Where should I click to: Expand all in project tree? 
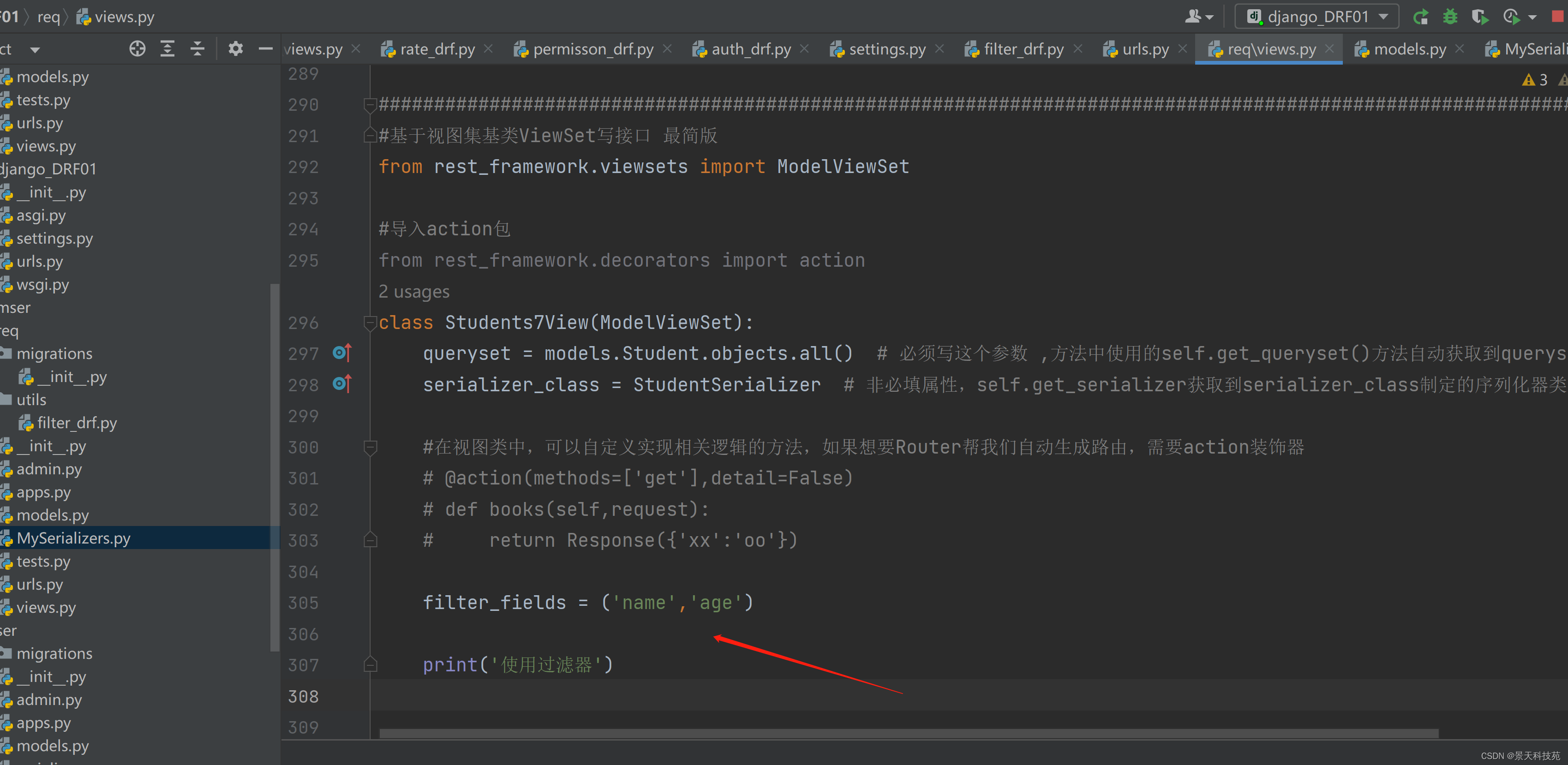point(168,49)
